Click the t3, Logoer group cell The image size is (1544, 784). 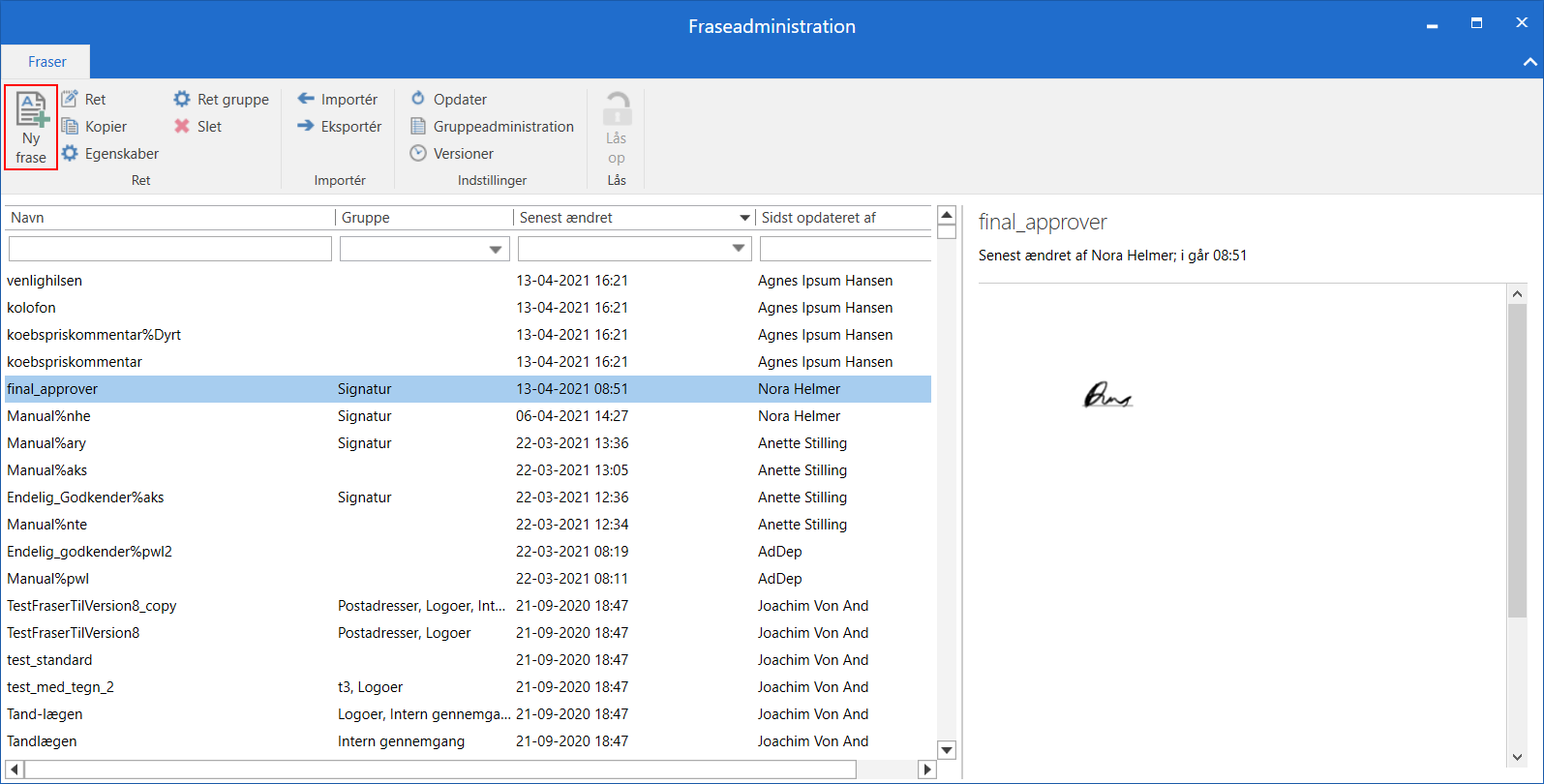(370, 687)
